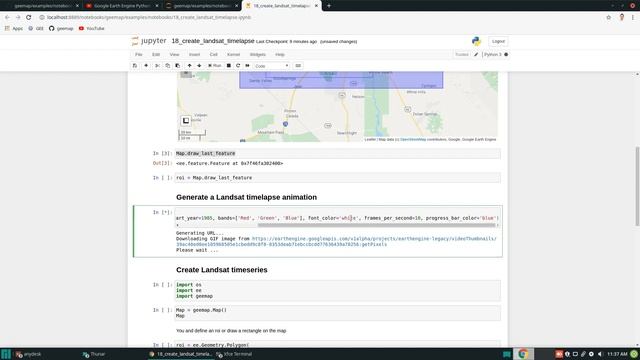640x360 pixels.
Task: Open the Thunar taskbar window
Action: click(94, 354)
